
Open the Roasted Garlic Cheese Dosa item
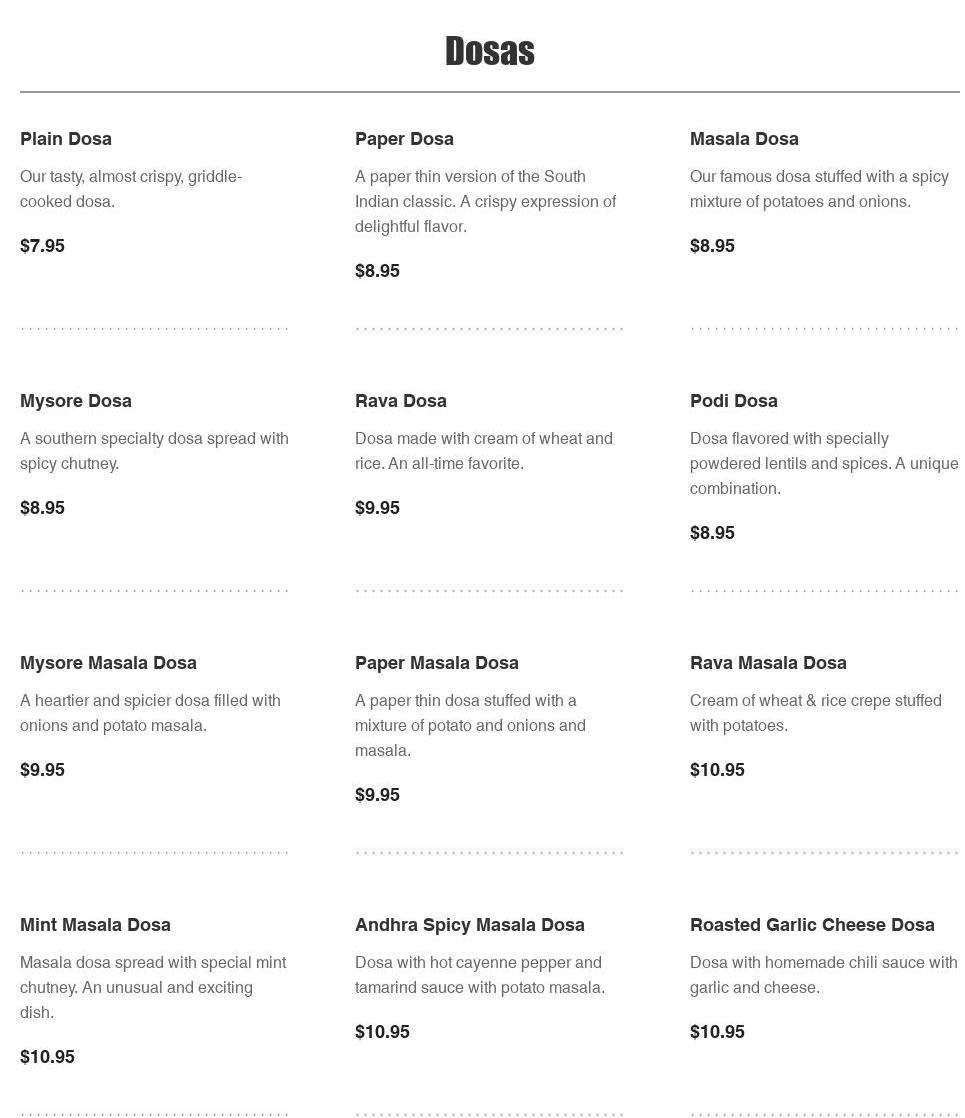[812, 925]
